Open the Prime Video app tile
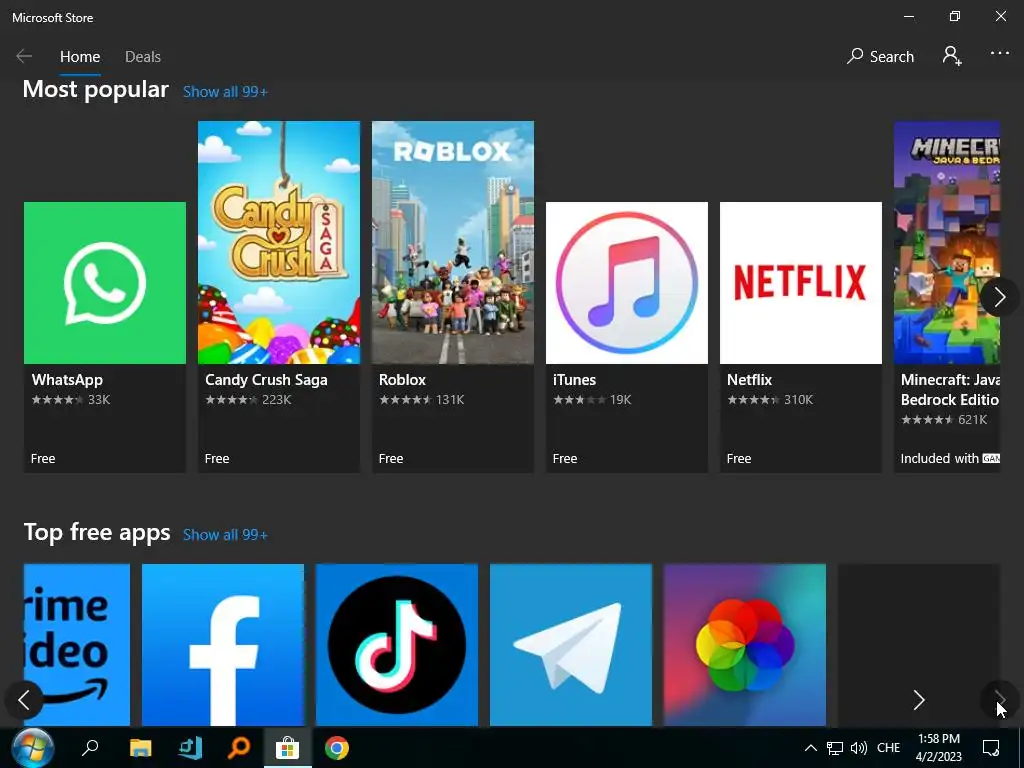Viewport: 1024px width, 768px height. pos(77,645)
